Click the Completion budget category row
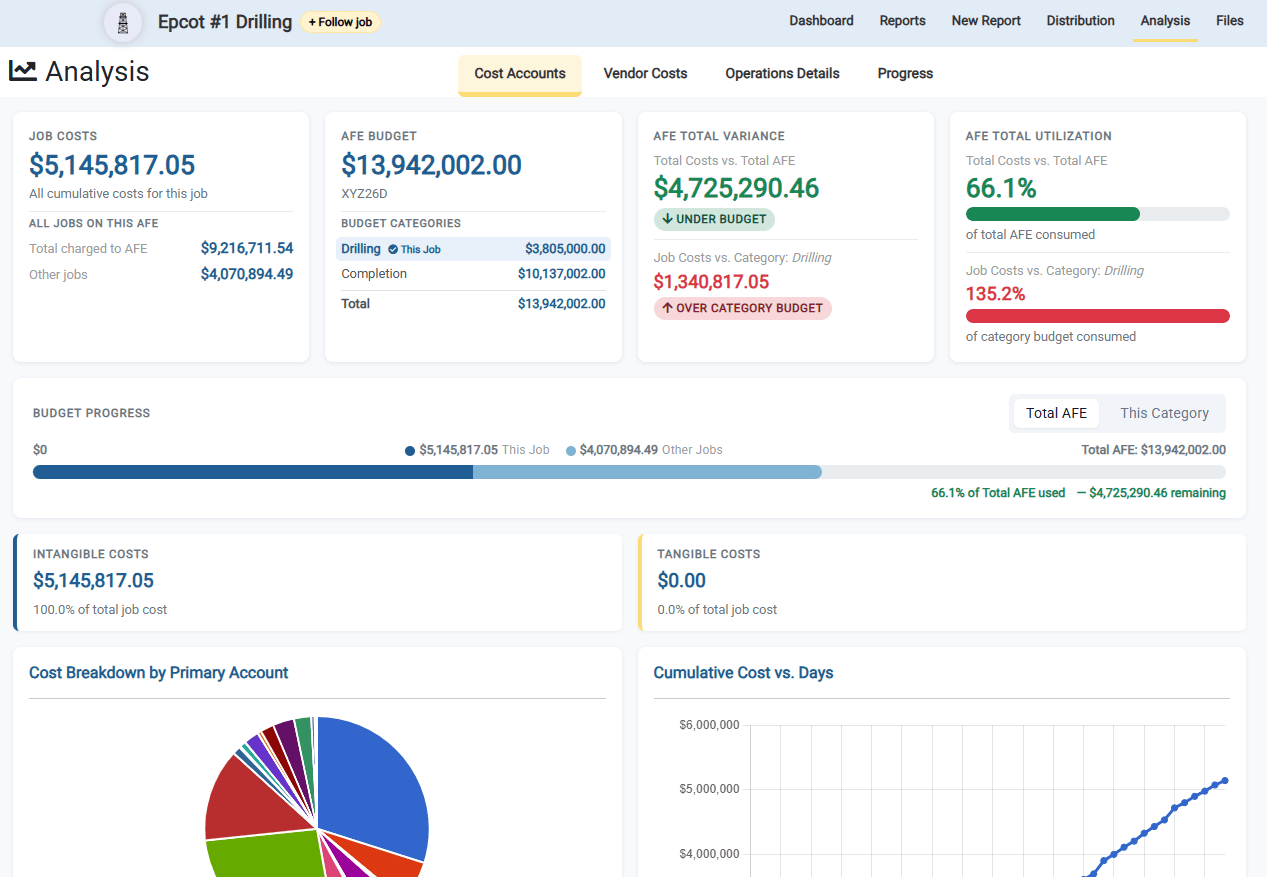The image size is (1267, 877). coord(473,274)
